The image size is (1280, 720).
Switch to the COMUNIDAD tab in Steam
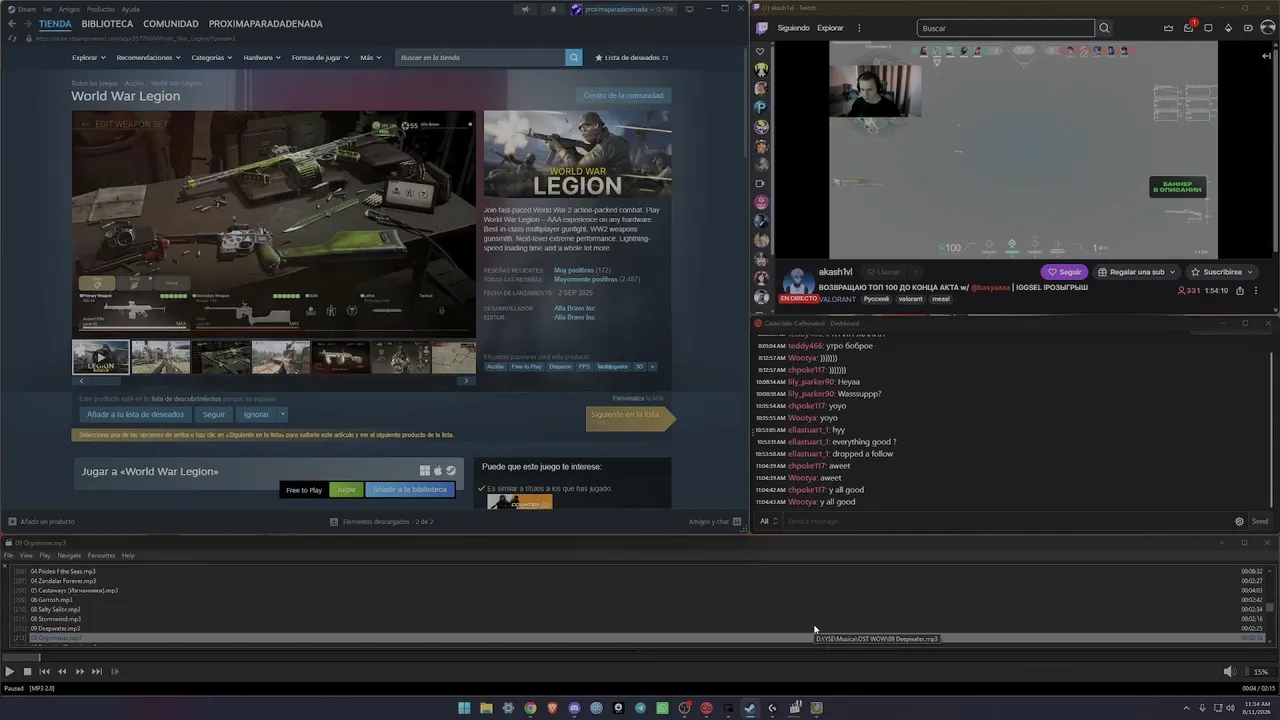171,24
